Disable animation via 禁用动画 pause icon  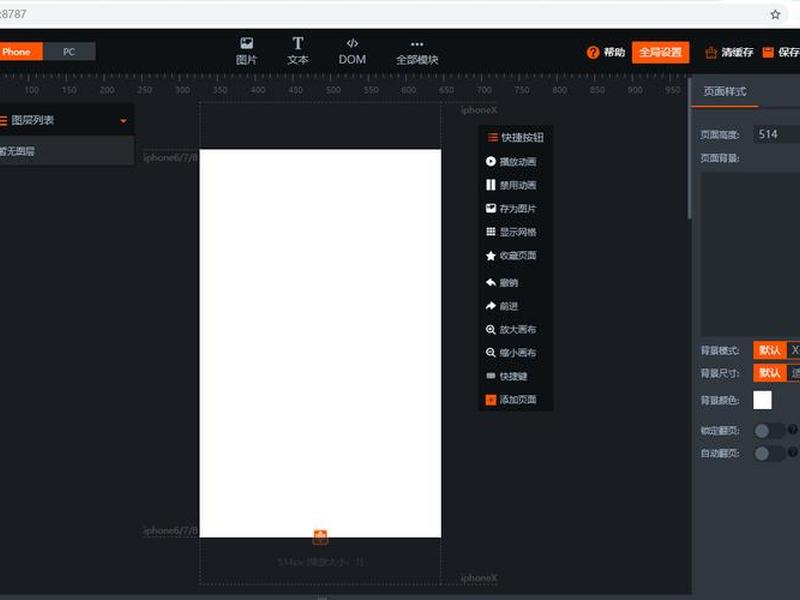pos(511,185)
